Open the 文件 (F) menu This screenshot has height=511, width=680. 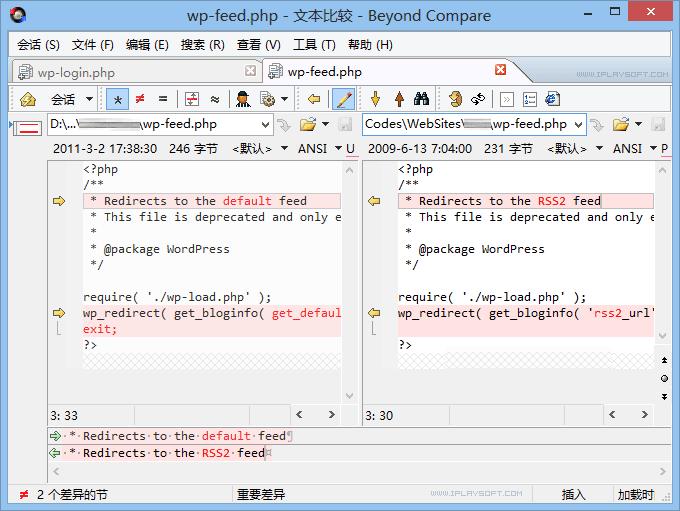(x=93, y=45)
